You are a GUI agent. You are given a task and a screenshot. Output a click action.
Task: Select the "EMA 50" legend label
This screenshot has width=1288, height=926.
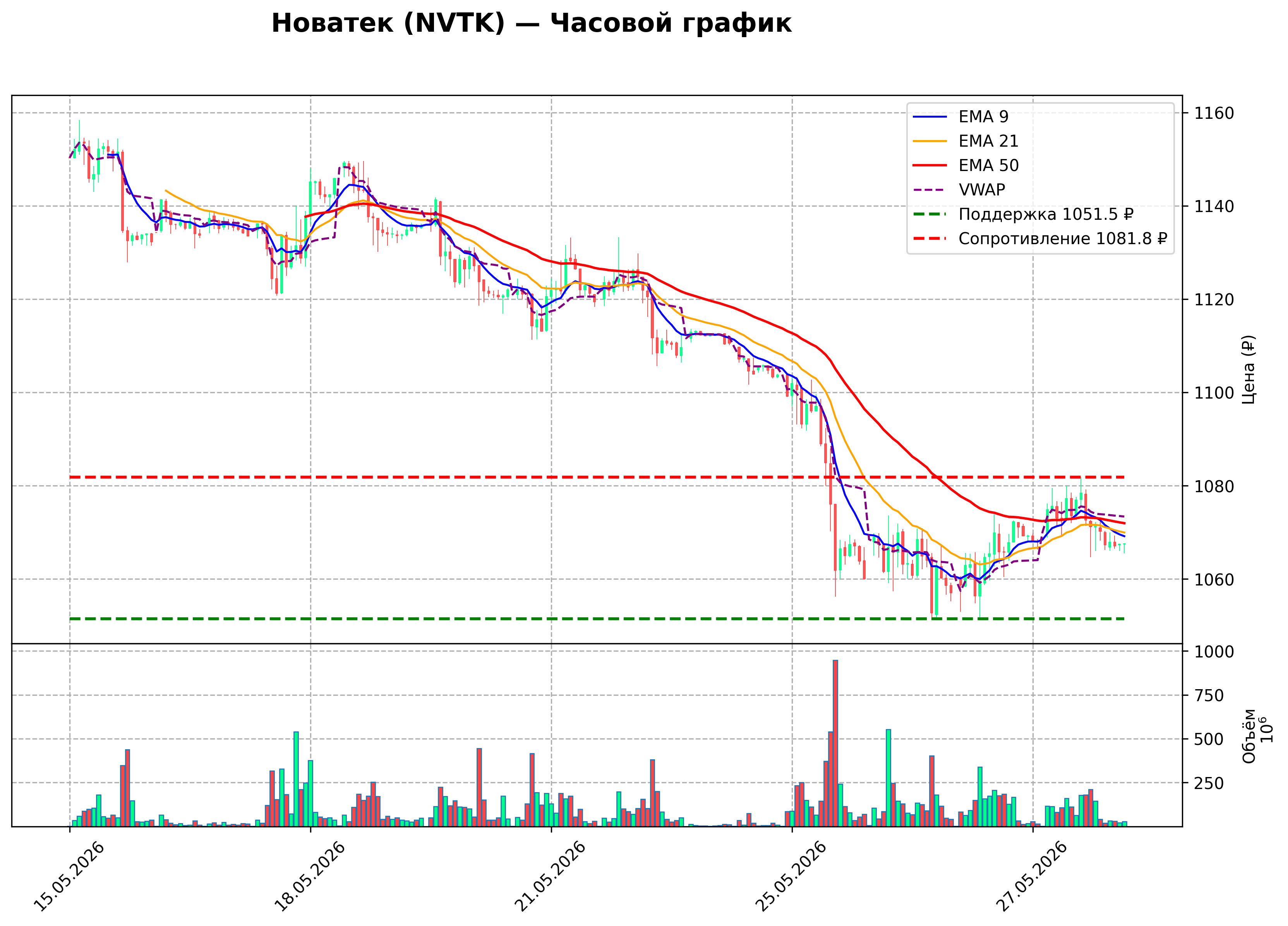point(988,165)
